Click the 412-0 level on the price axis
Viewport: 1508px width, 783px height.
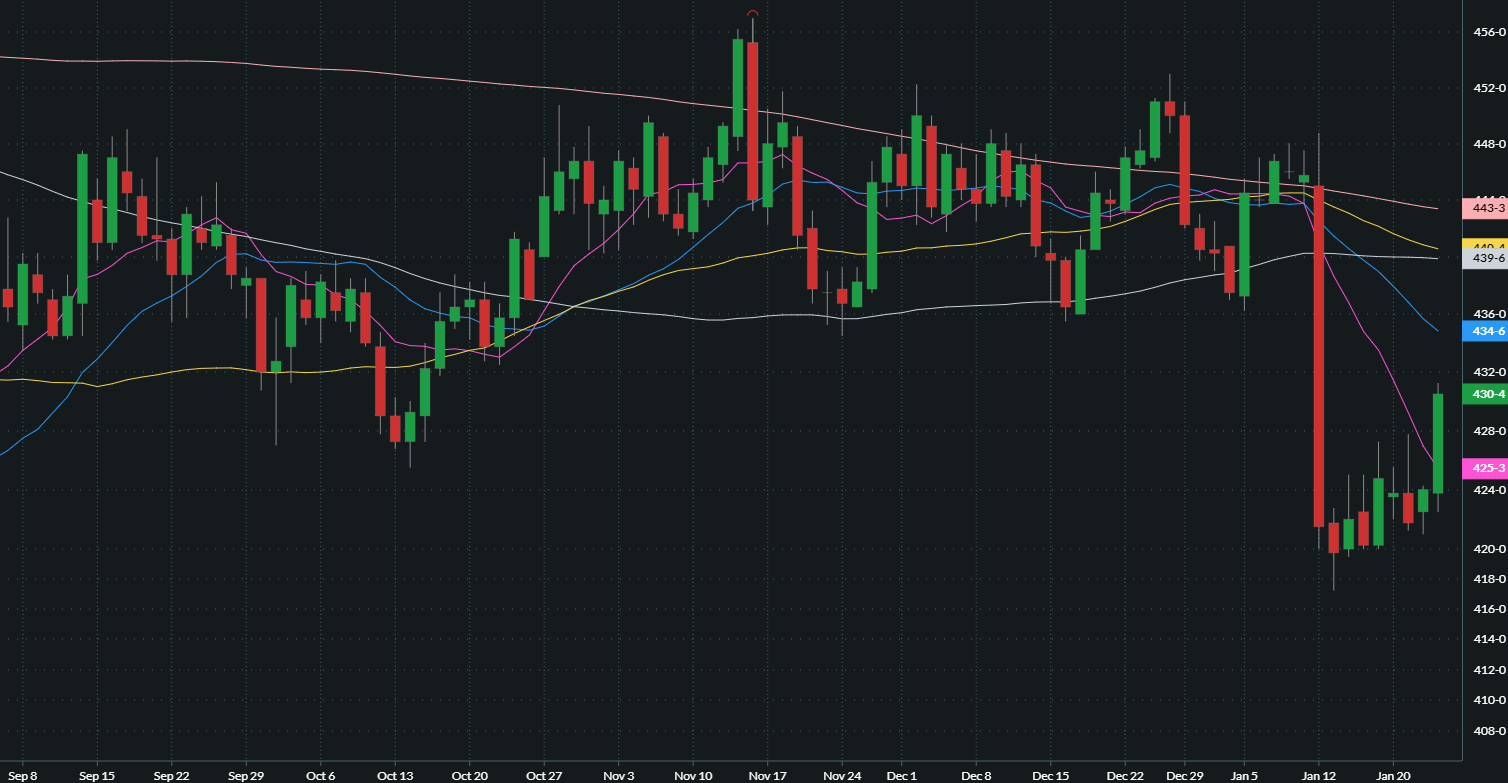[1489, 669]
